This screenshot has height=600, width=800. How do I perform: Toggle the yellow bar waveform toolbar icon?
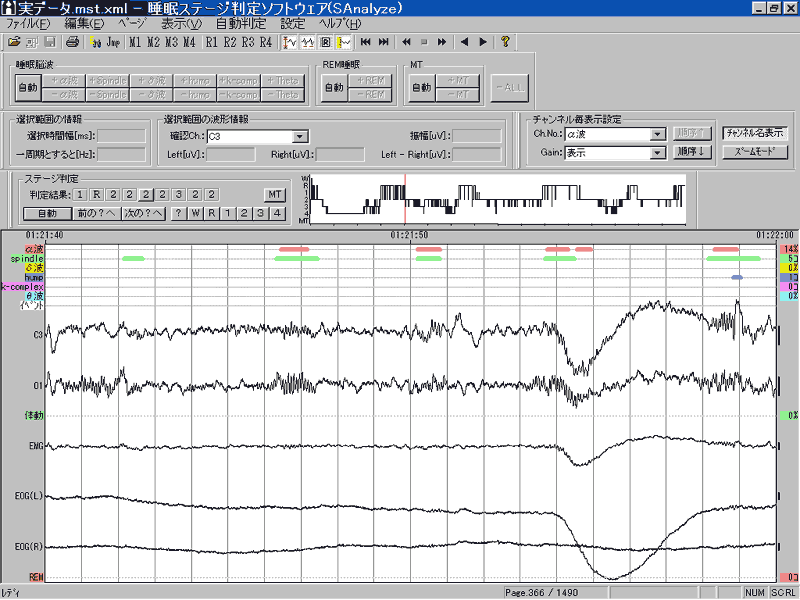tap(344, 42)
